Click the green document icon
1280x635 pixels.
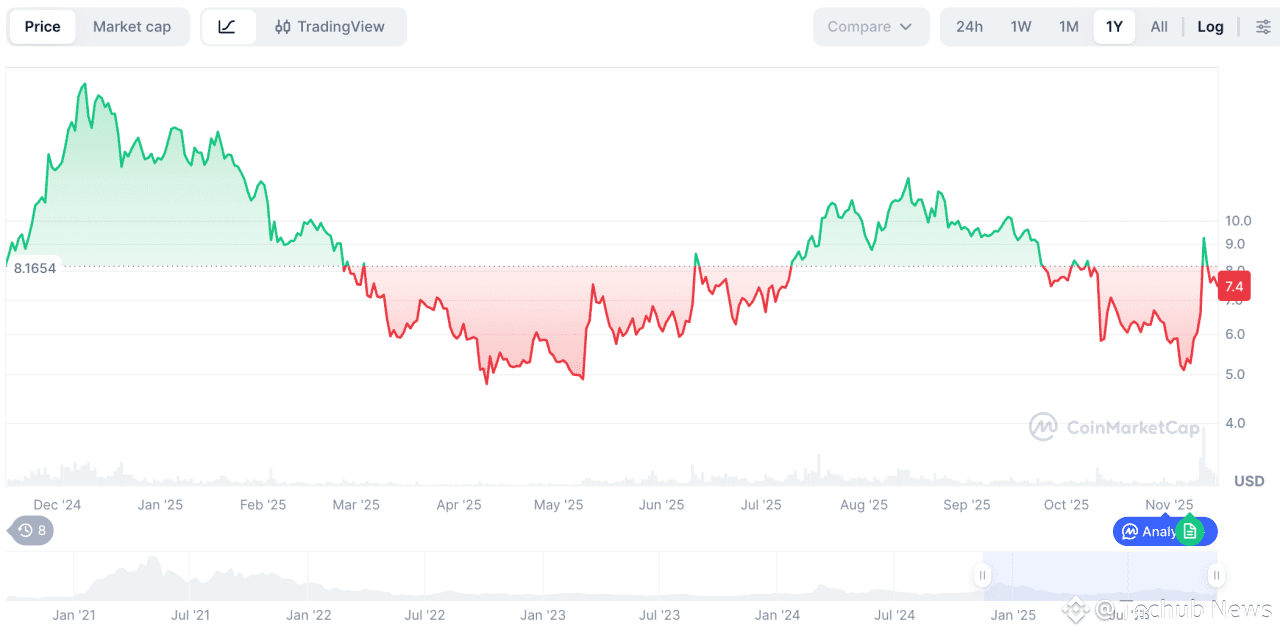click(1189, 531)
